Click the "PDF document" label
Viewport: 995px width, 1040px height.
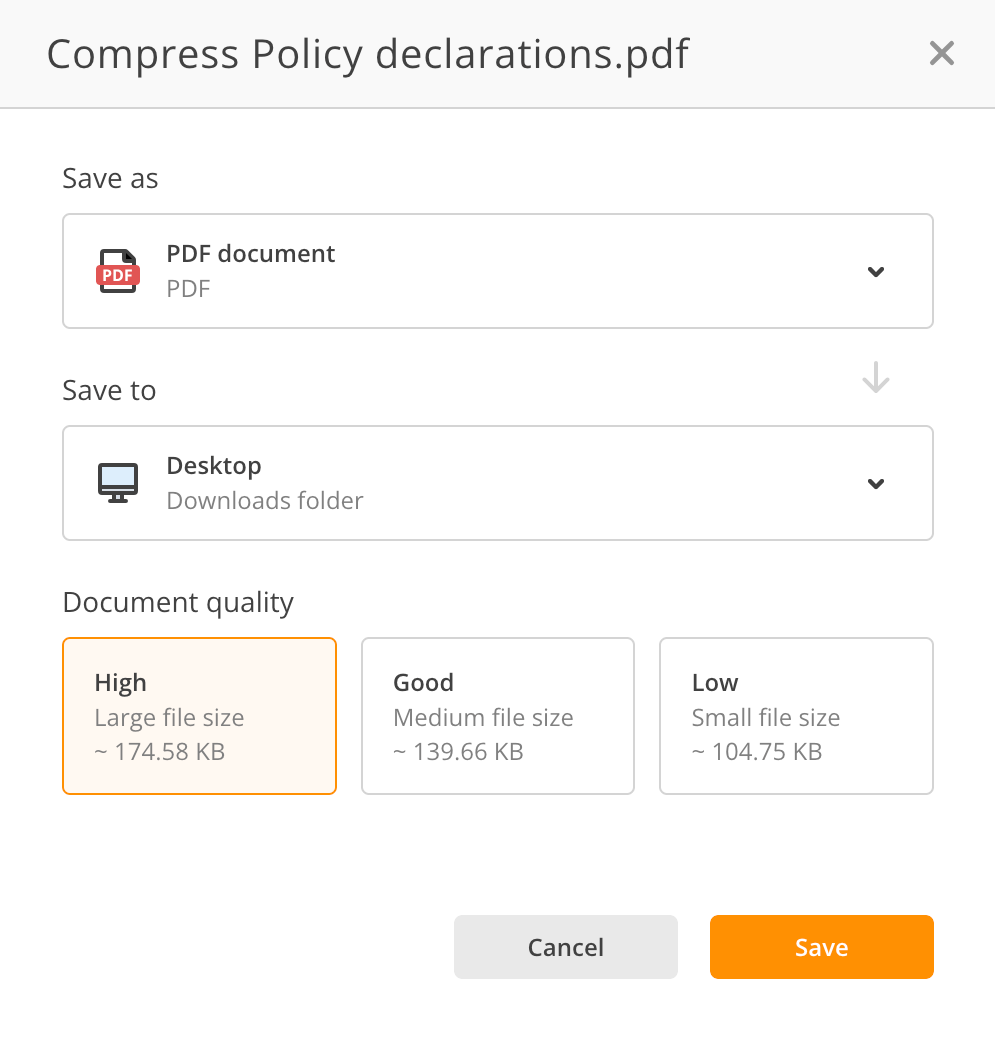click(251, 254)
